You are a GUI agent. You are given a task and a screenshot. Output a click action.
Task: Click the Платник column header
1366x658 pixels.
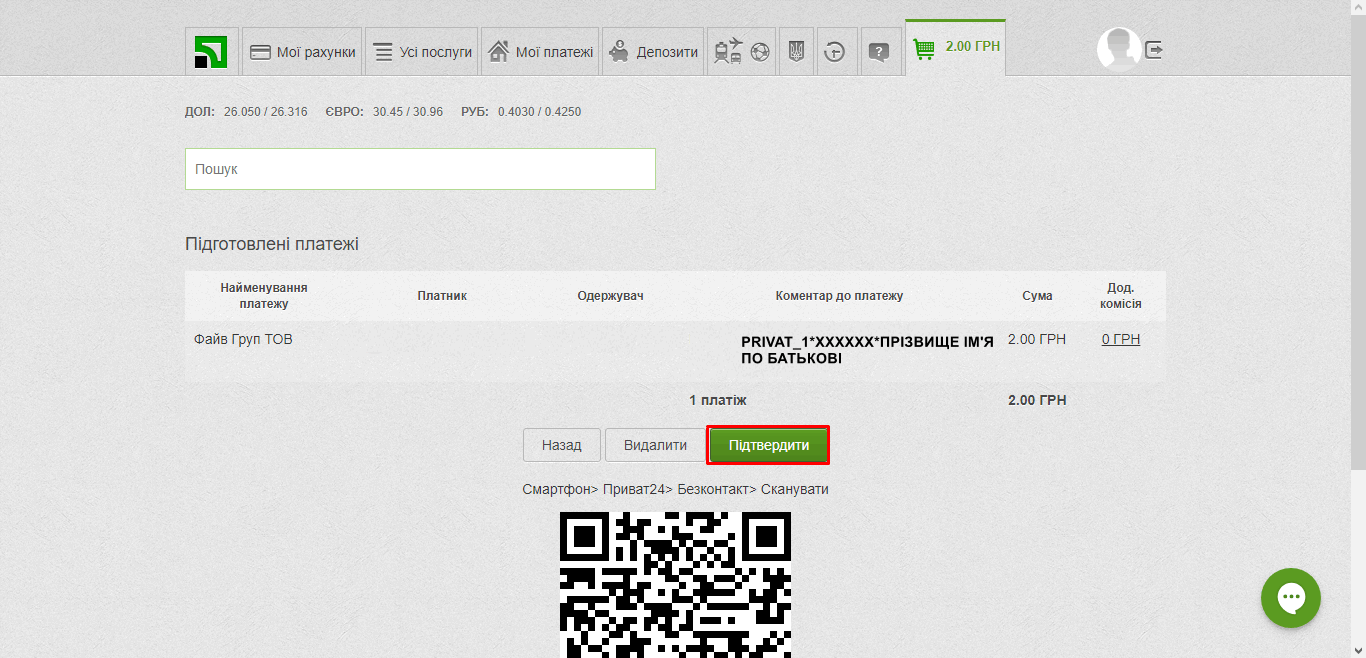point(442,296)
